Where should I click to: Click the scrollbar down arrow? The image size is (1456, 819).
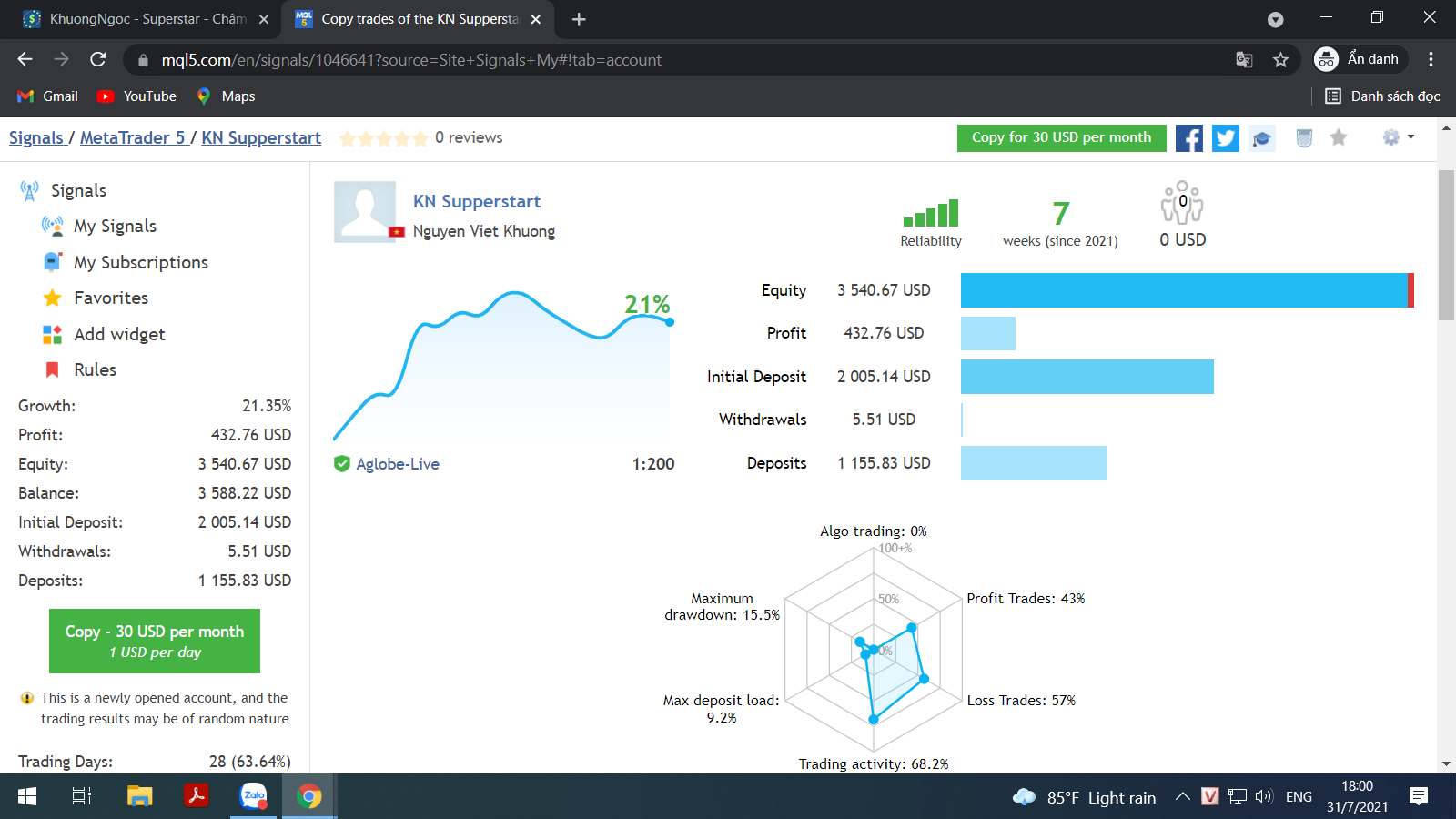point(1446,764)
